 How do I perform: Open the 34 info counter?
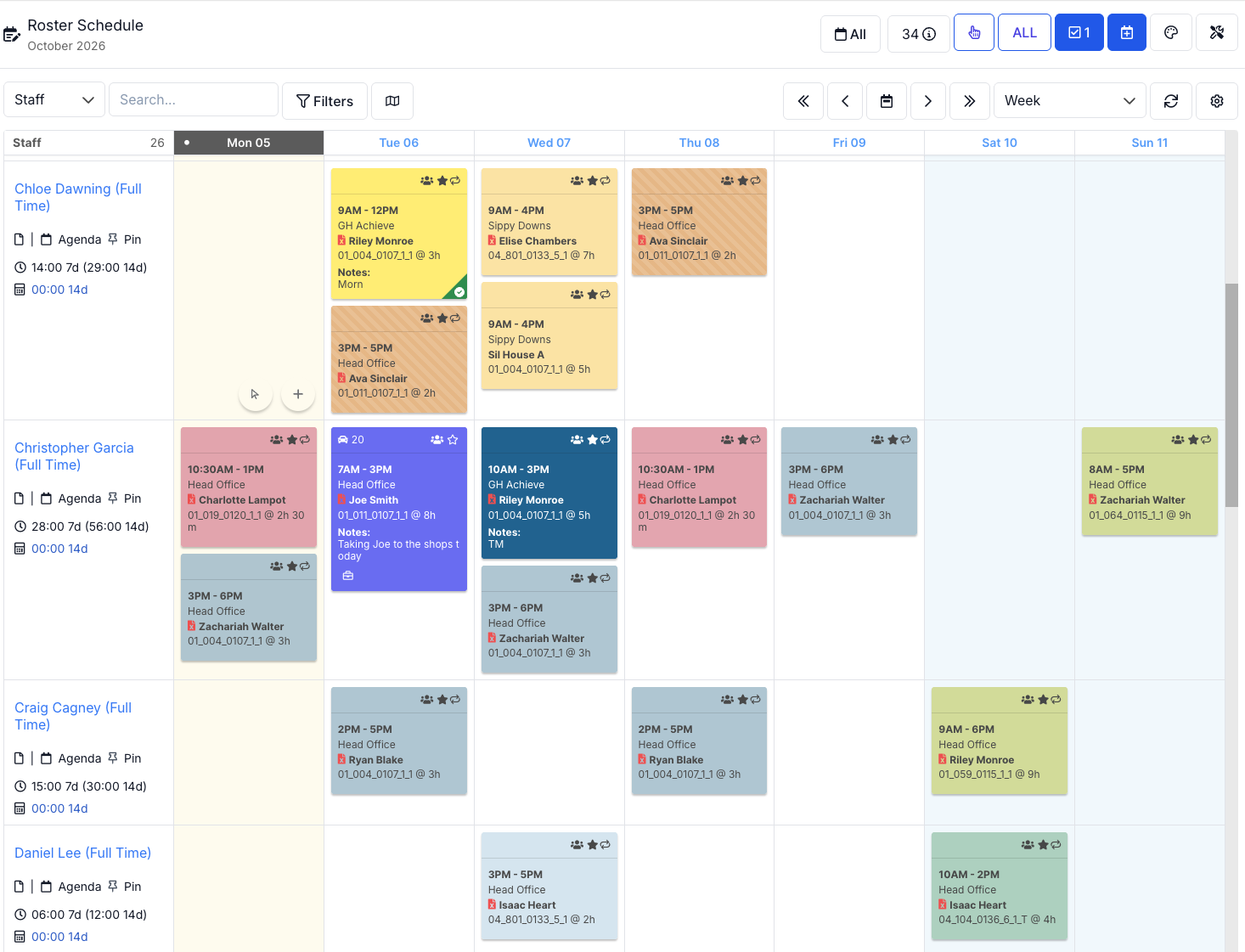tap(919, 34)
